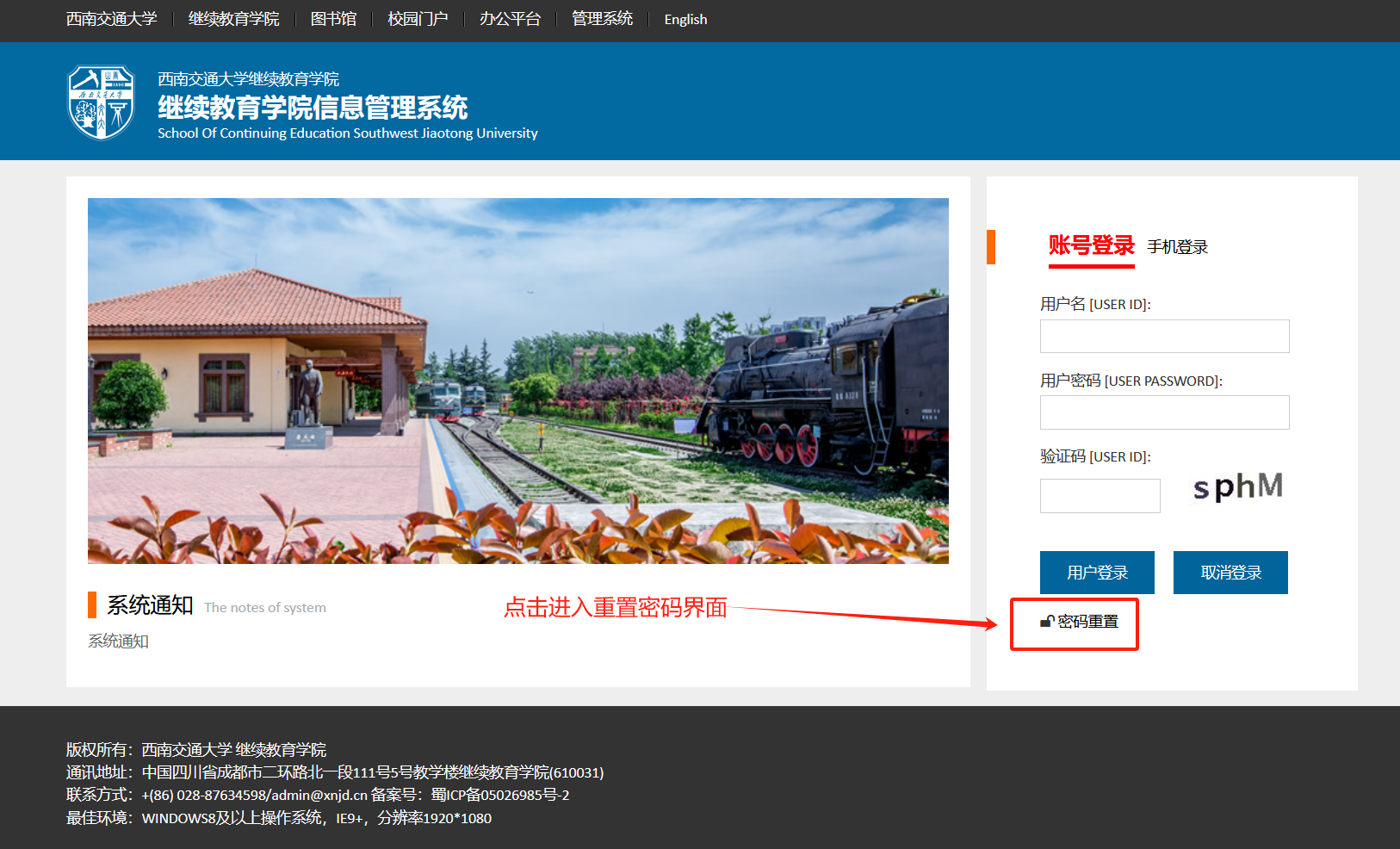Go to 图书馆 in the top bar
The width and height of the screenshot is (1400, 849).
(x=333, y=19)
